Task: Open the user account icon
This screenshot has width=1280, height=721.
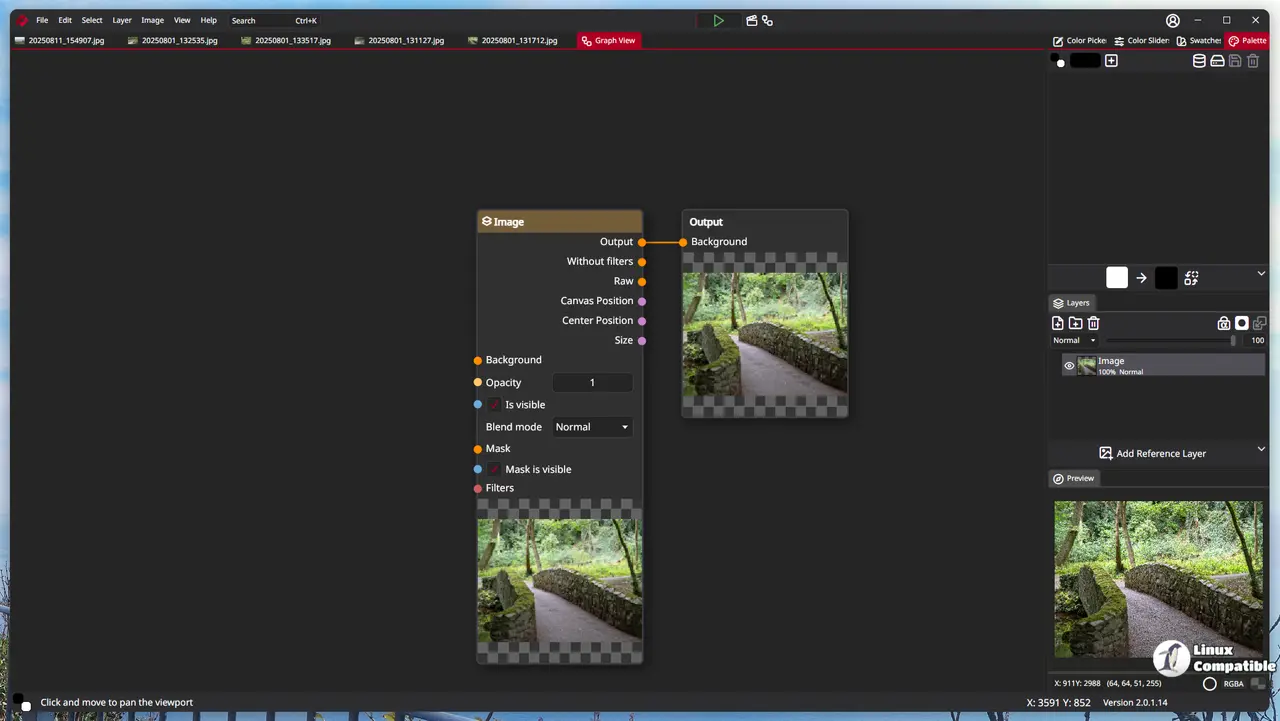Action: 1172,20
